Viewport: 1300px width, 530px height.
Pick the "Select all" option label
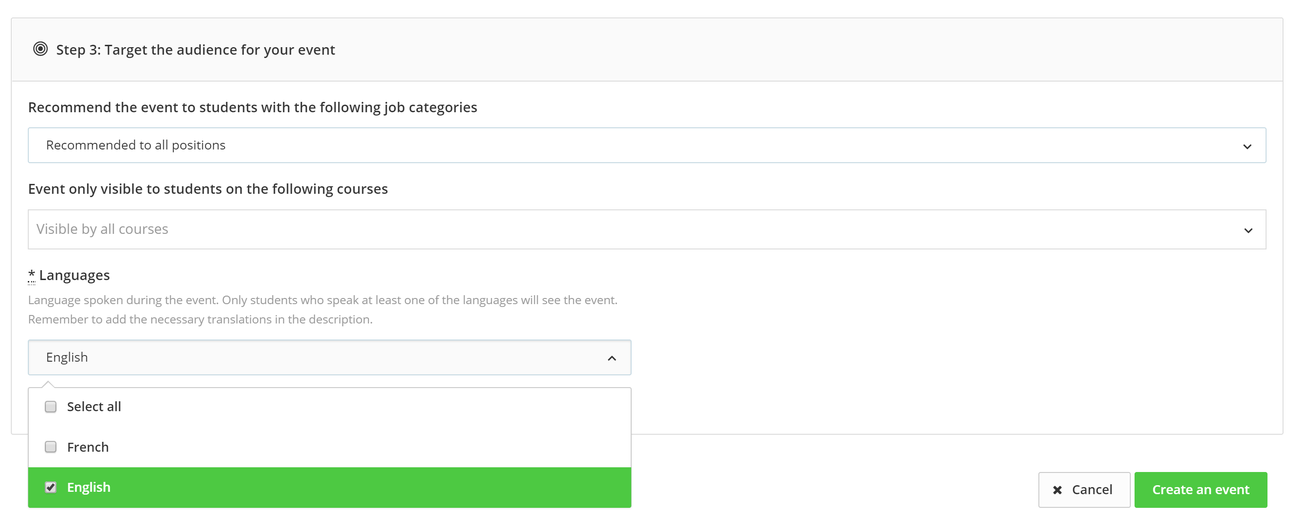coord(94,407)
